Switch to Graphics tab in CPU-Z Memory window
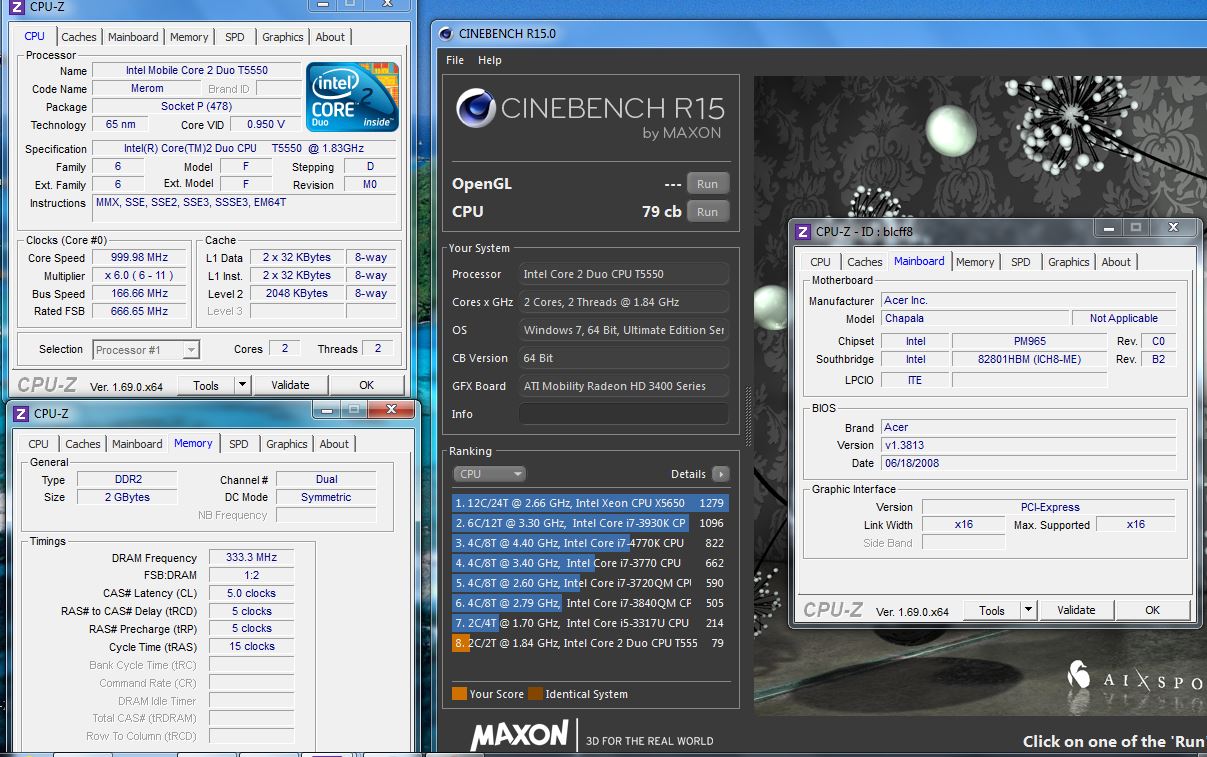 287,444
